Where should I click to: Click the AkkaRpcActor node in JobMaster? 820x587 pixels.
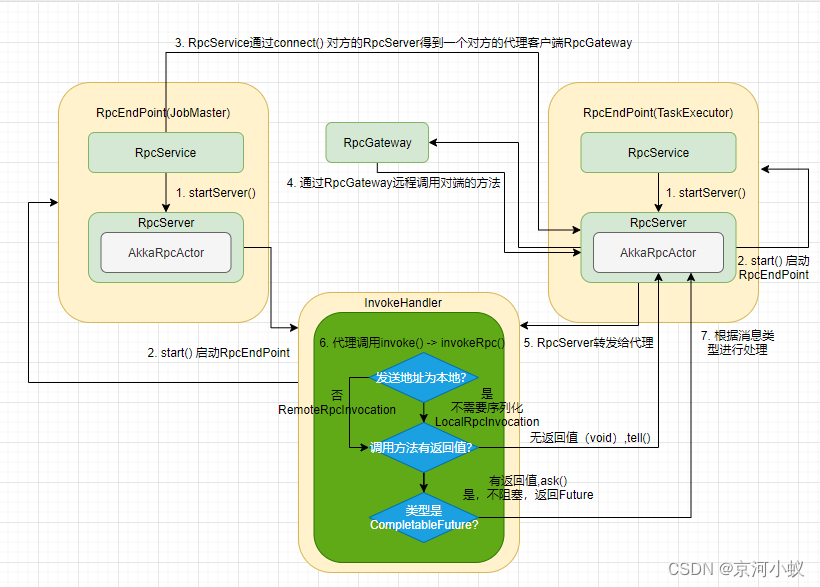pos(166,253)
